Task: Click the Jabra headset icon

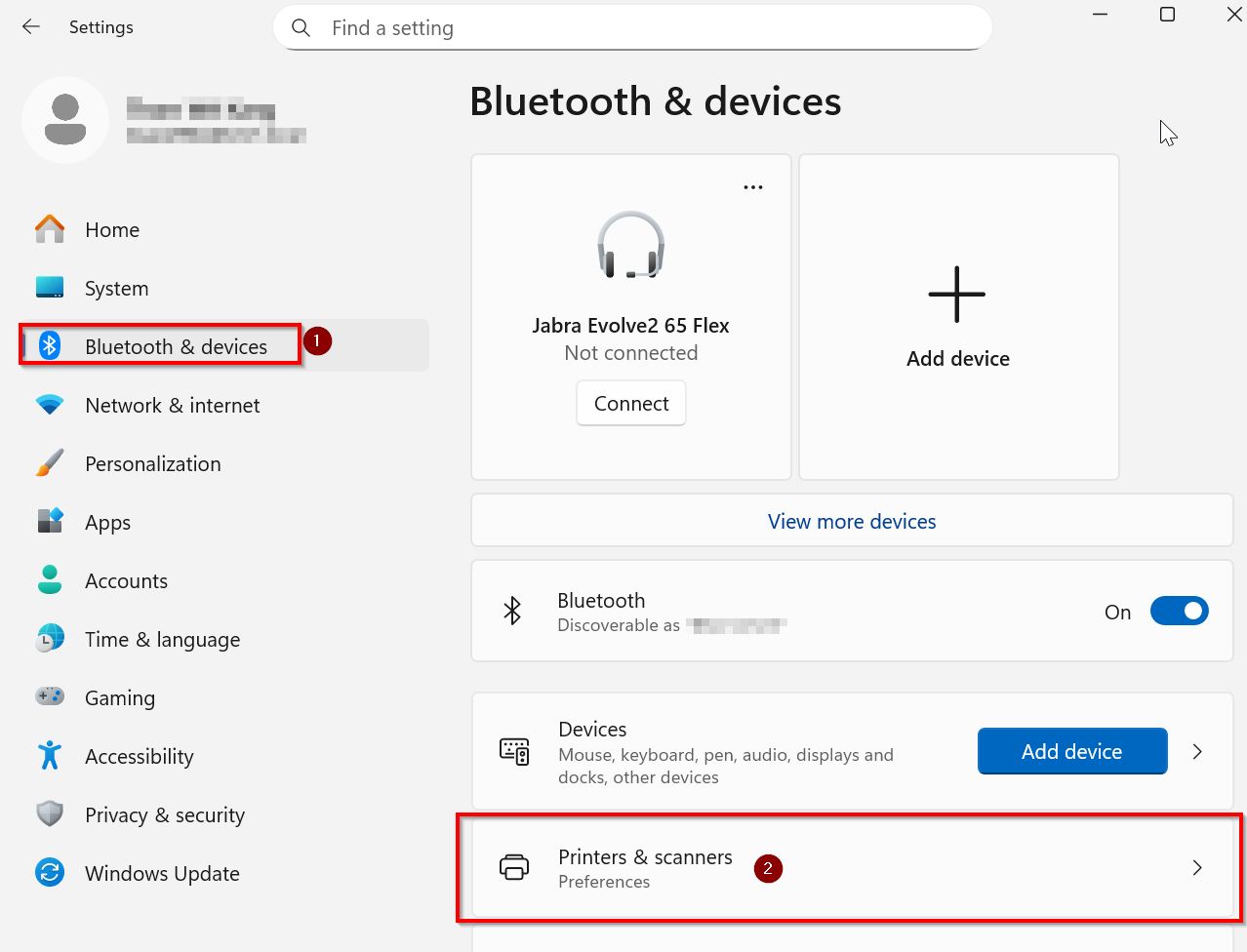Action: (x=630, y=245)
